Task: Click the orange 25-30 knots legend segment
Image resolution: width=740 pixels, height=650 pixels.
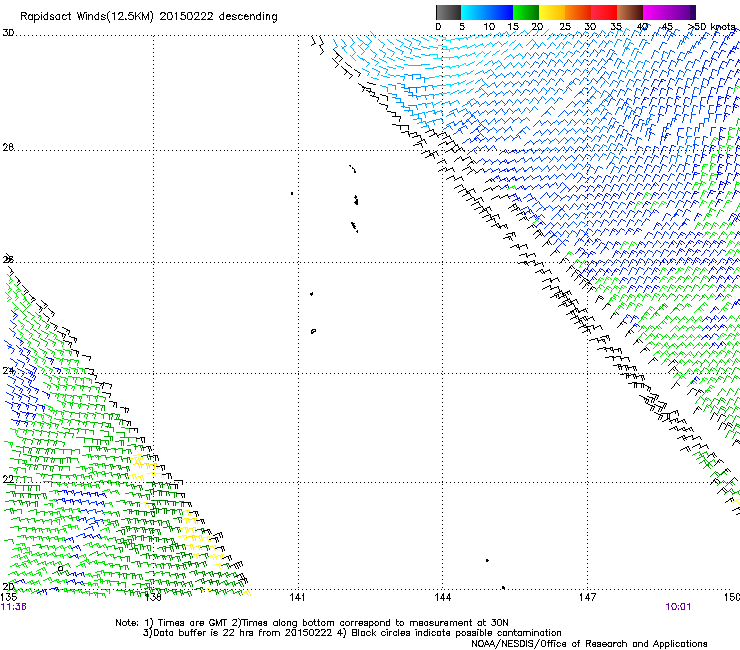Action: 578,12
